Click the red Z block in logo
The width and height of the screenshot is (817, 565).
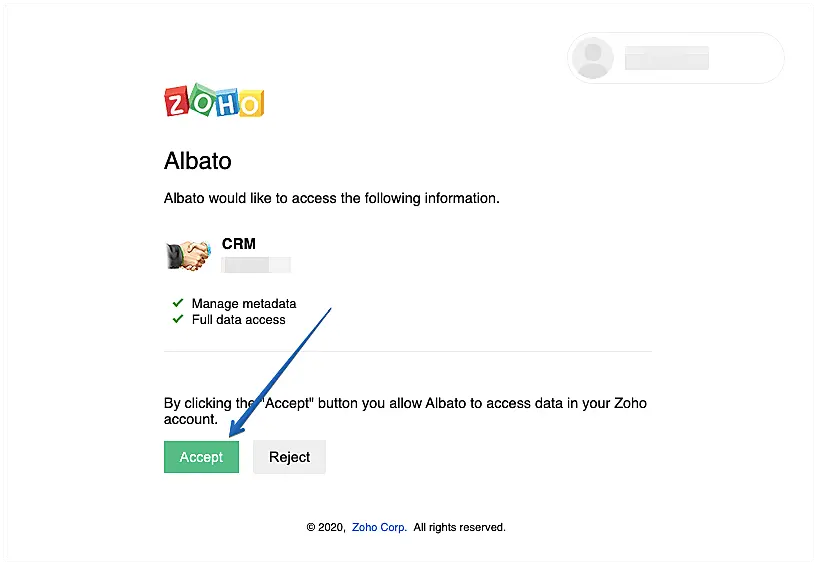tap(177, 102)
